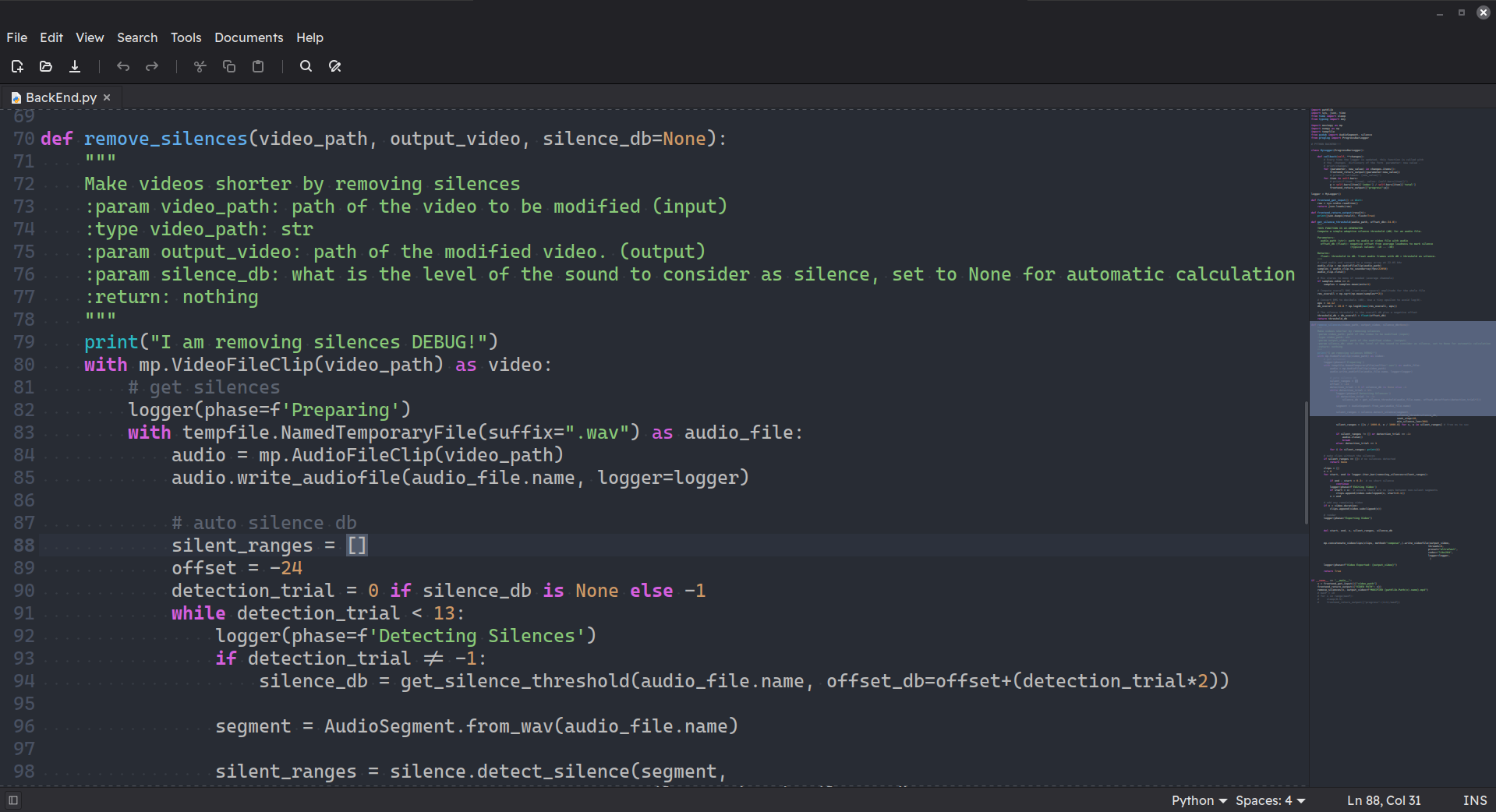
Task: Open the Tools menu
Action: point(186,37)
